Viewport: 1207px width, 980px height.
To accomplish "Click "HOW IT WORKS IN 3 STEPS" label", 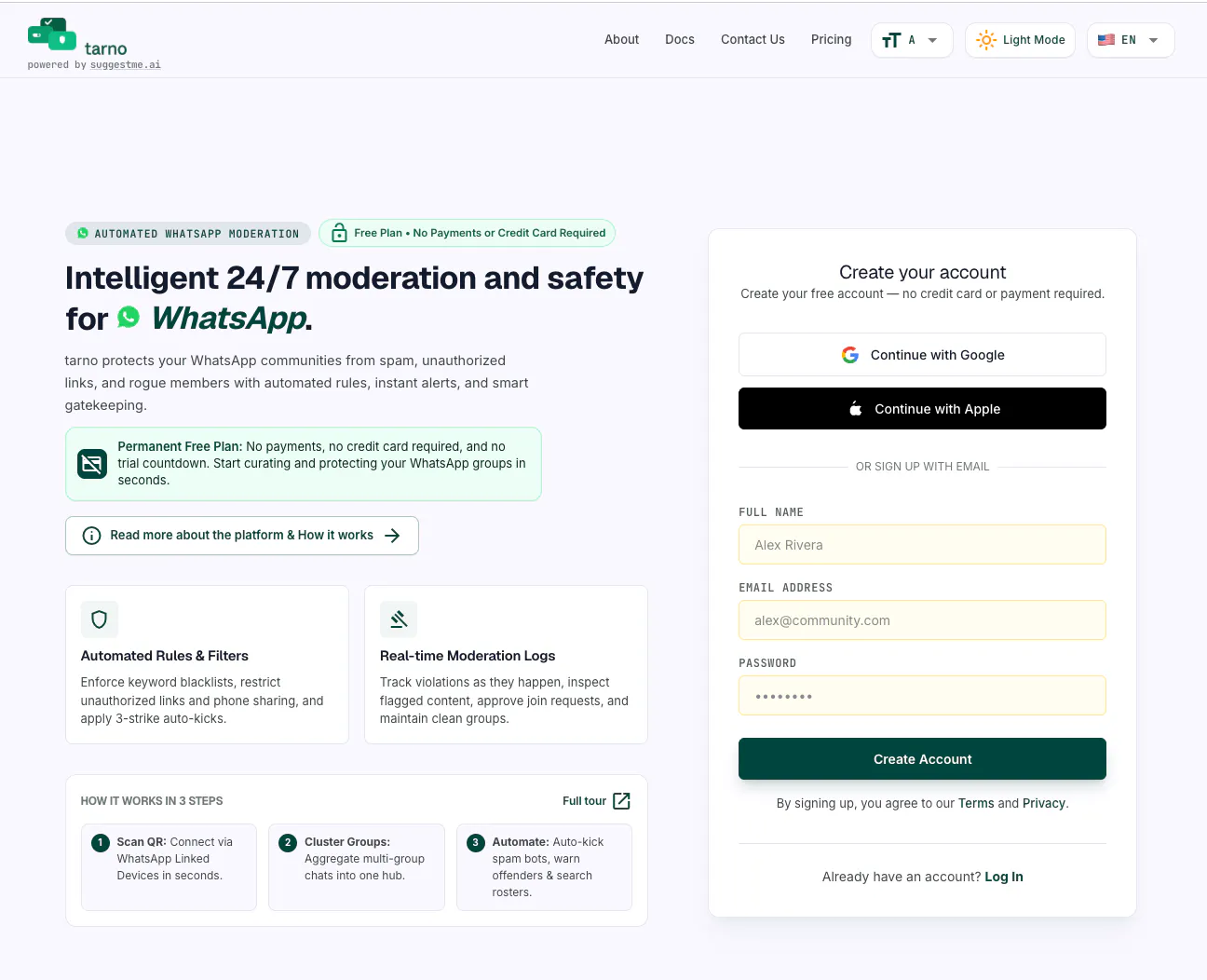I will 152,801.
